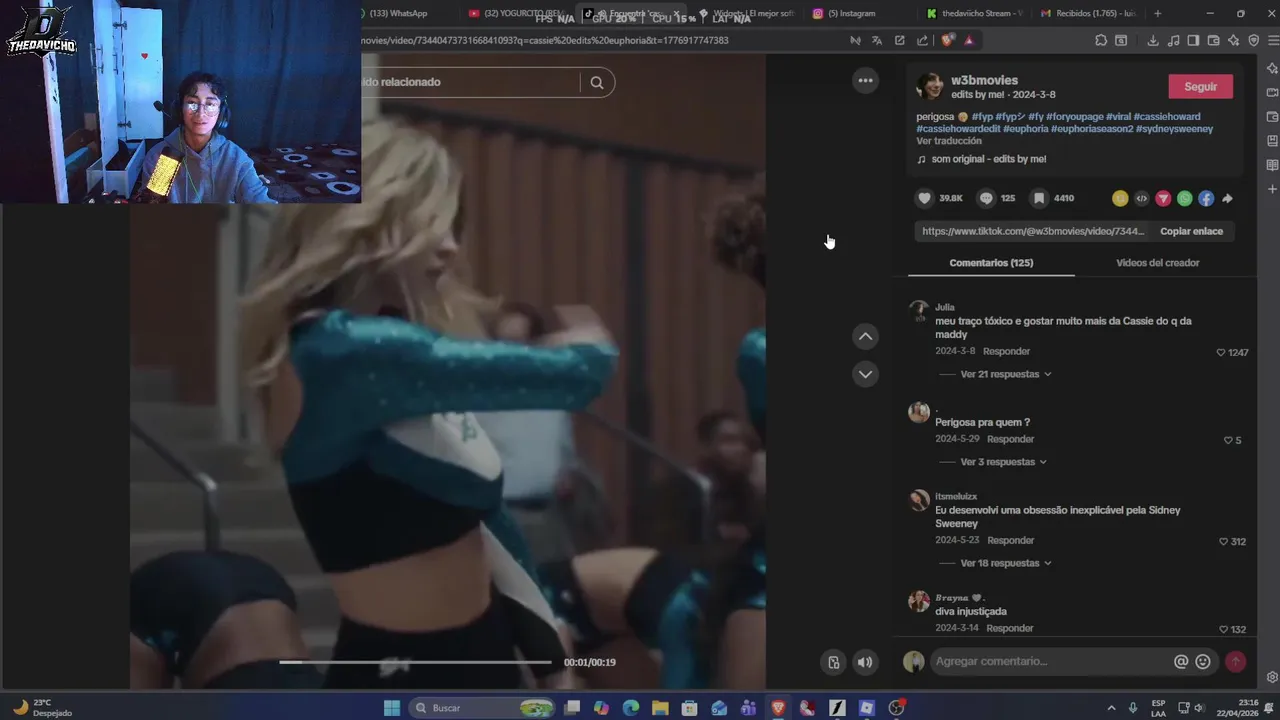Open the Brave VPN shield icon
Screen dimensions: 1280x720
pyautogui.click(x=1254, y=40)
